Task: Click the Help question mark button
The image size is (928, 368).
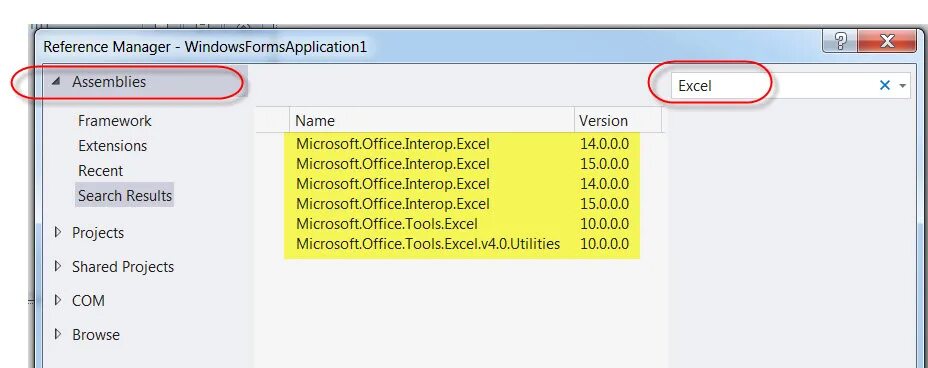Action: point(840,41)
